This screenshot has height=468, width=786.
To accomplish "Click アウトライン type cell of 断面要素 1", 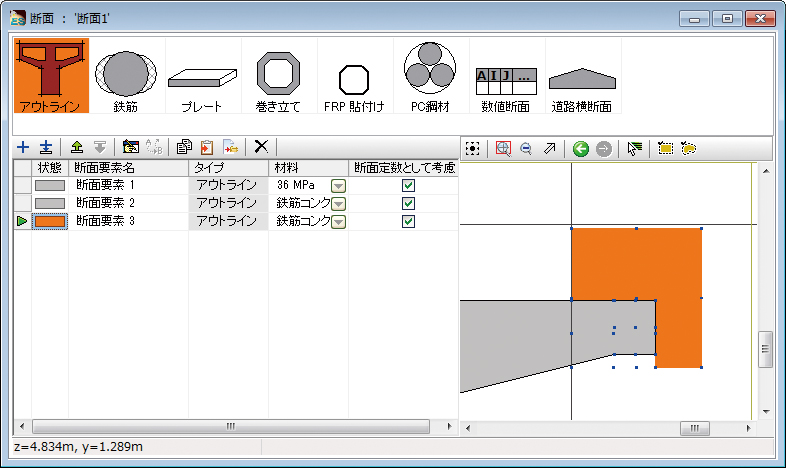I will [x=229, y=185].
